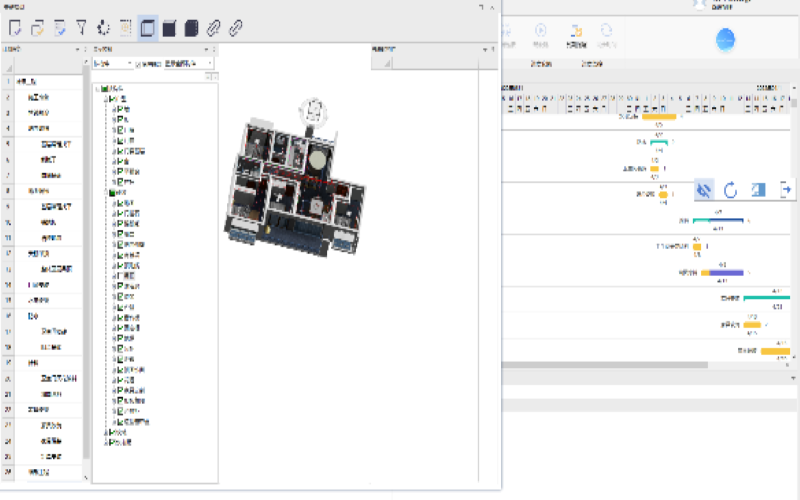Viewport: 800px width, 500px height.
Task: Open right properties panel header dropdown arrow
Action: point(485,49)
